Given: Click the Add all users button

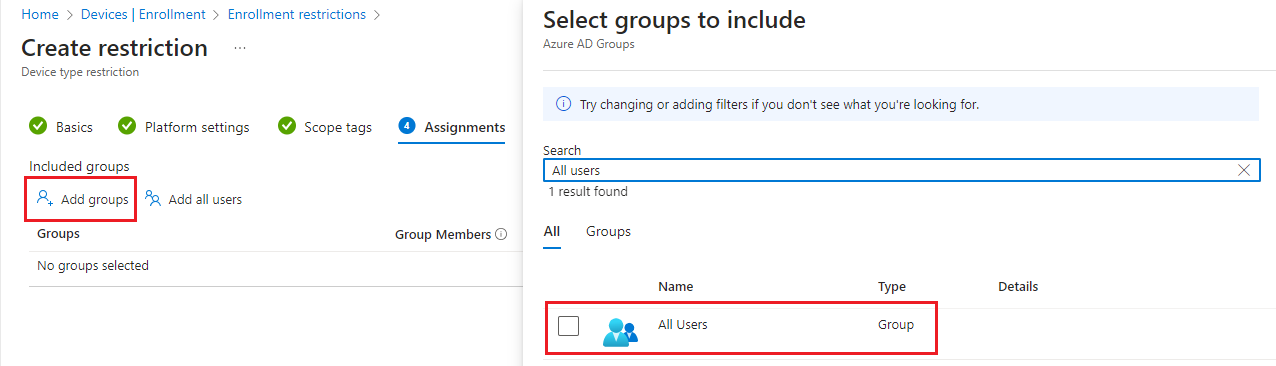Looking at the screenshot, I should coord(194,199).
